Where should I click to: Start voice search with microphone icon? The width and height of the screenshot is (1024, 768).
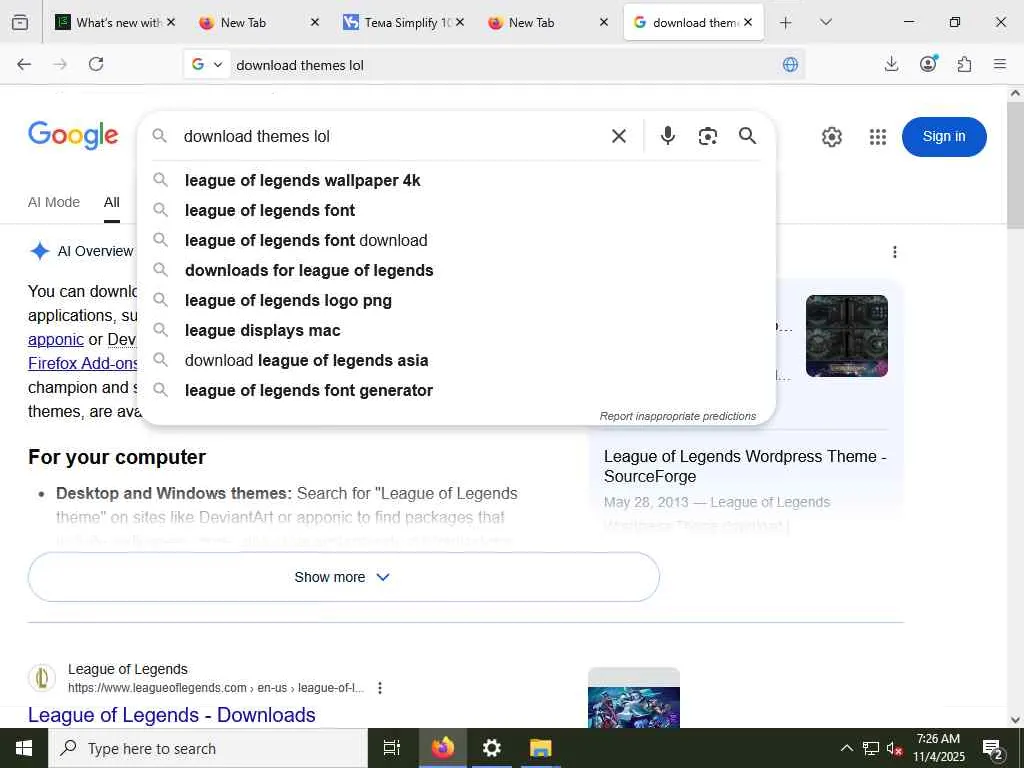coord(667,136)
